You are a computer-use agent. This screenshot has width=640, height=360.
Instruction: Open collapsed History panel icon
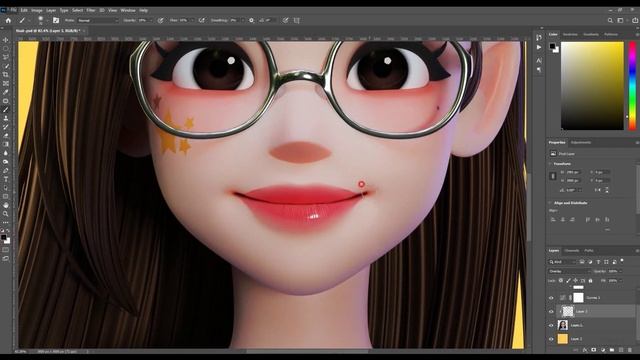(539, 37)
